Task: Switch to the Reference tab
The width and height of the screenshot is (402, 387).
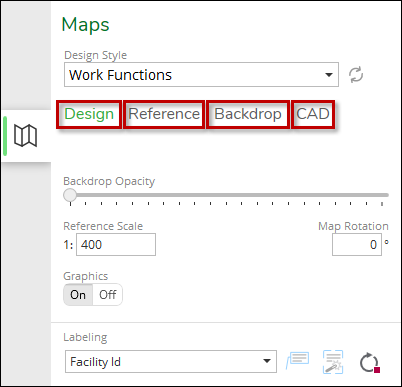Action: click(164, 114)
